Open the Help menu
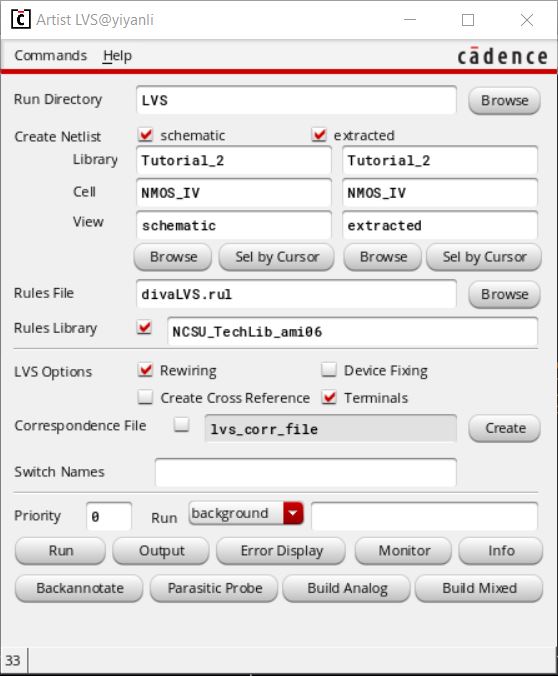 pyautogui.click(x=117, y=56)
